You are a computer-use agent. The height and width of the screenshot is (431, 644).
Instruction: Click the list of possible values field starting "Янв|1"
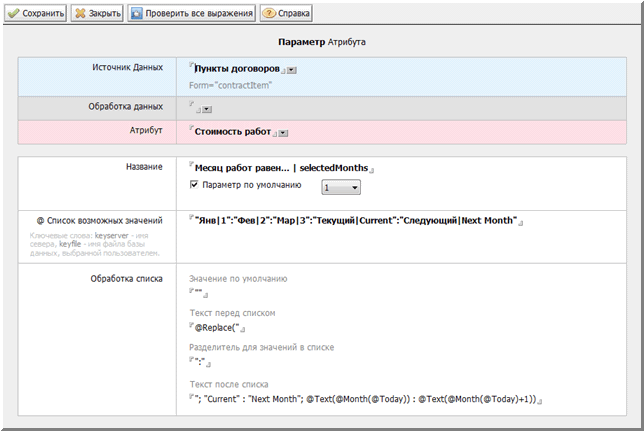[x=356, y=221]
